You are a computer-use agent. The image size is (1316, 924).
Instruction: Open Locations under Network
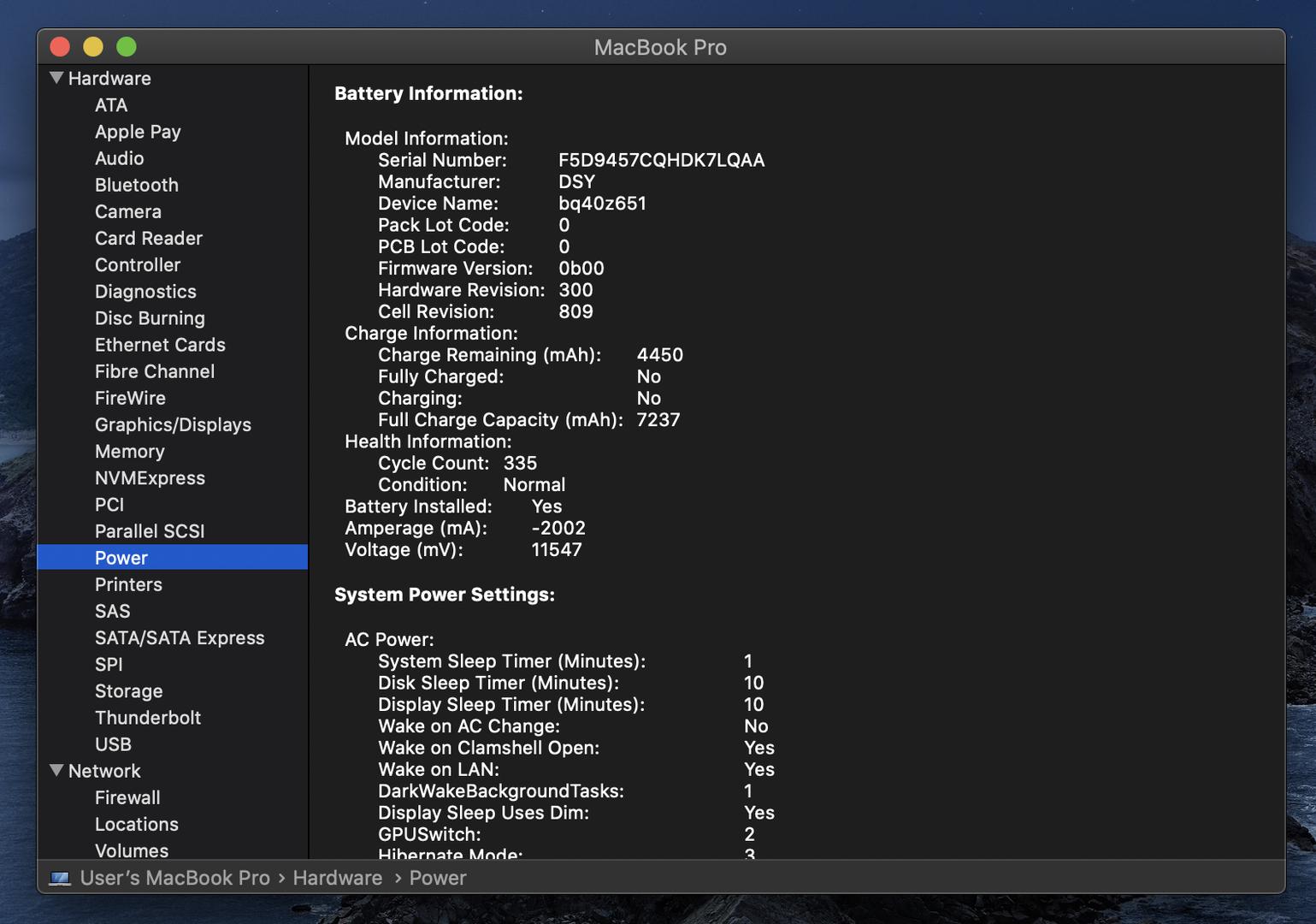(137, 824)
